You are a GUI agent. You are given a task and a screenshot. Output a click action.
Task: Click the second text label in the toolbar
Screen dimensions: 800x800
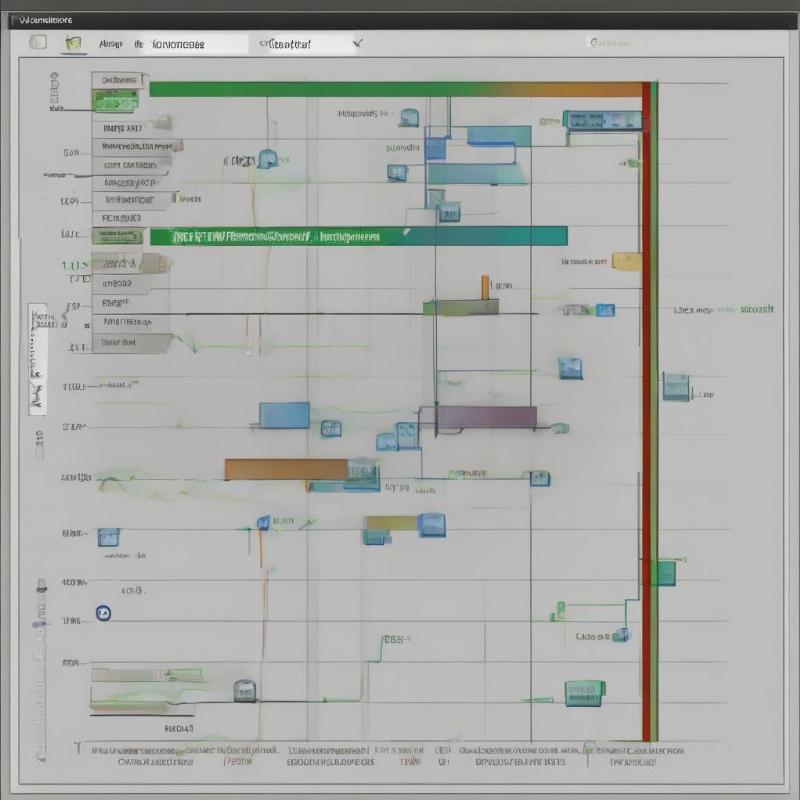click(x=177, y=44)
